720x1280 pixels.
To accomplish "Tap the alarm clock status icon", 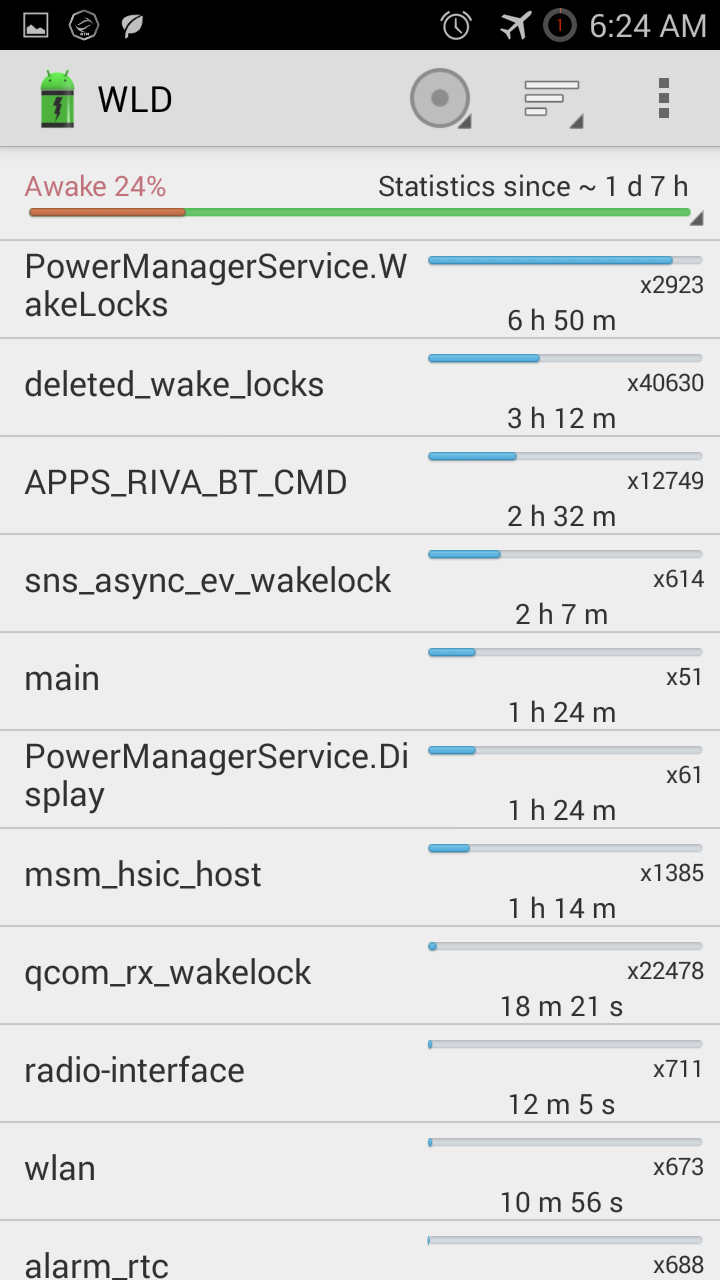I will 456,25.
